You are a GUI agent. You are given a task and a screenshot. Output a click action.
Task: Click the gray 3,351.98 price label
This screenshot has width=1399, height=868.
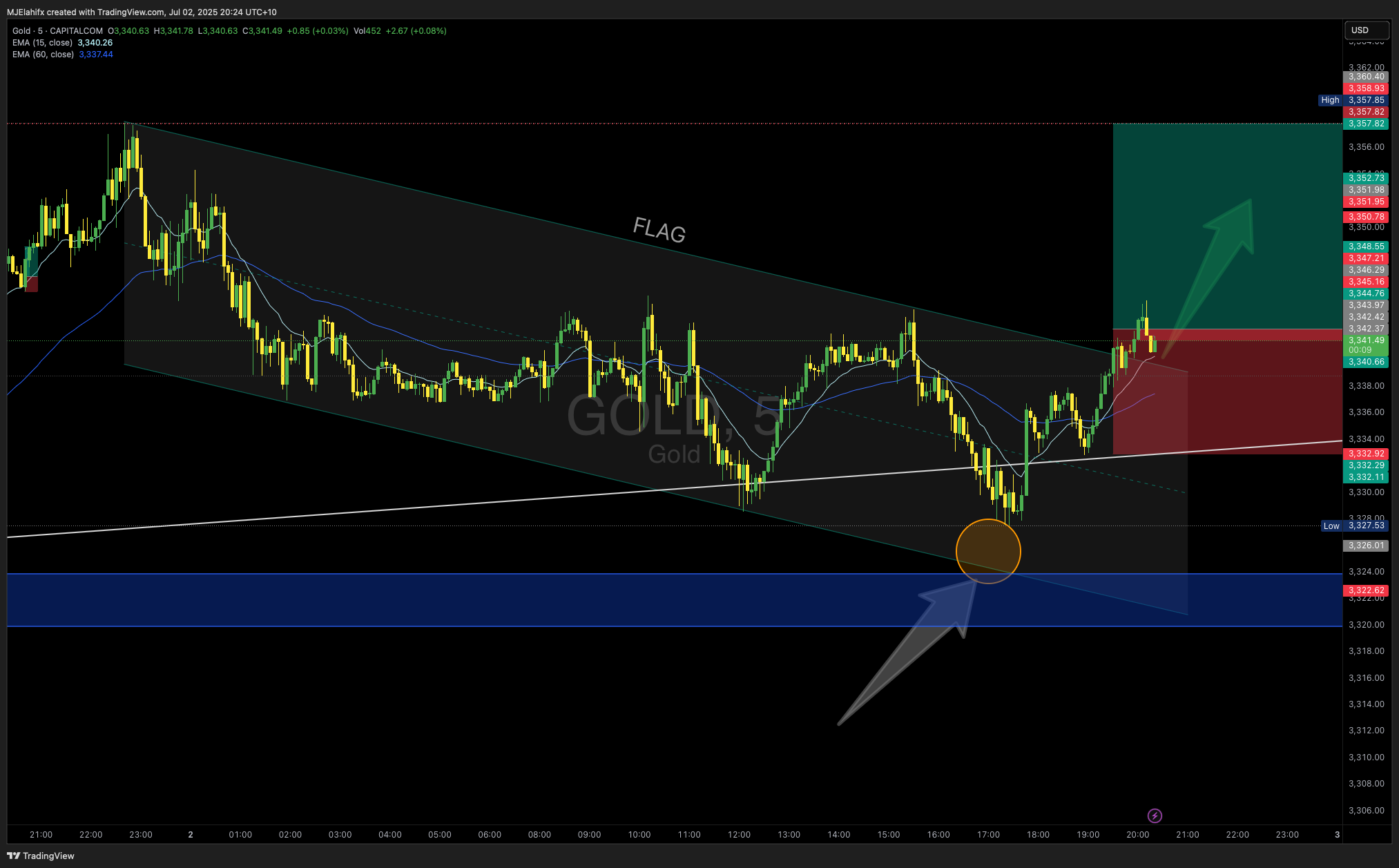coord(1366,190)
